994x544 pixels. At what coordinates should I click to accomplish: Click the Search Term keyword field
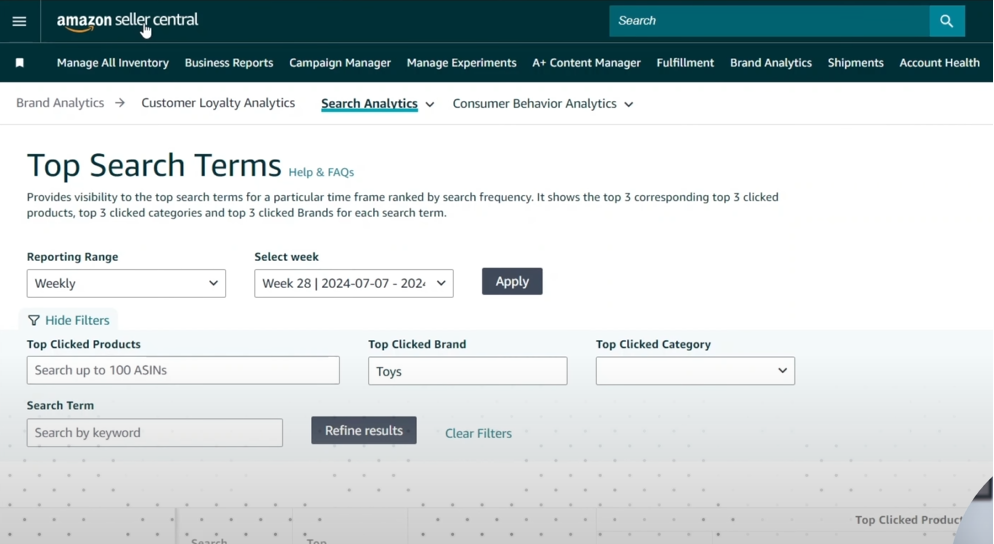pos(155,432)
